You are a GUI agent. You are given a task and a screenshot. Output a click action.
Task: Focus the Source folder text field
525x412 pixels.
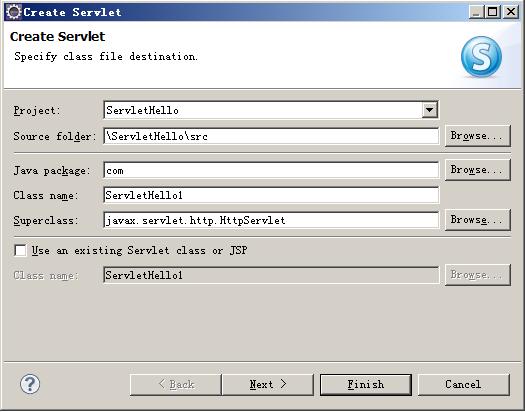pyautogui.click(x=271, y=136)
